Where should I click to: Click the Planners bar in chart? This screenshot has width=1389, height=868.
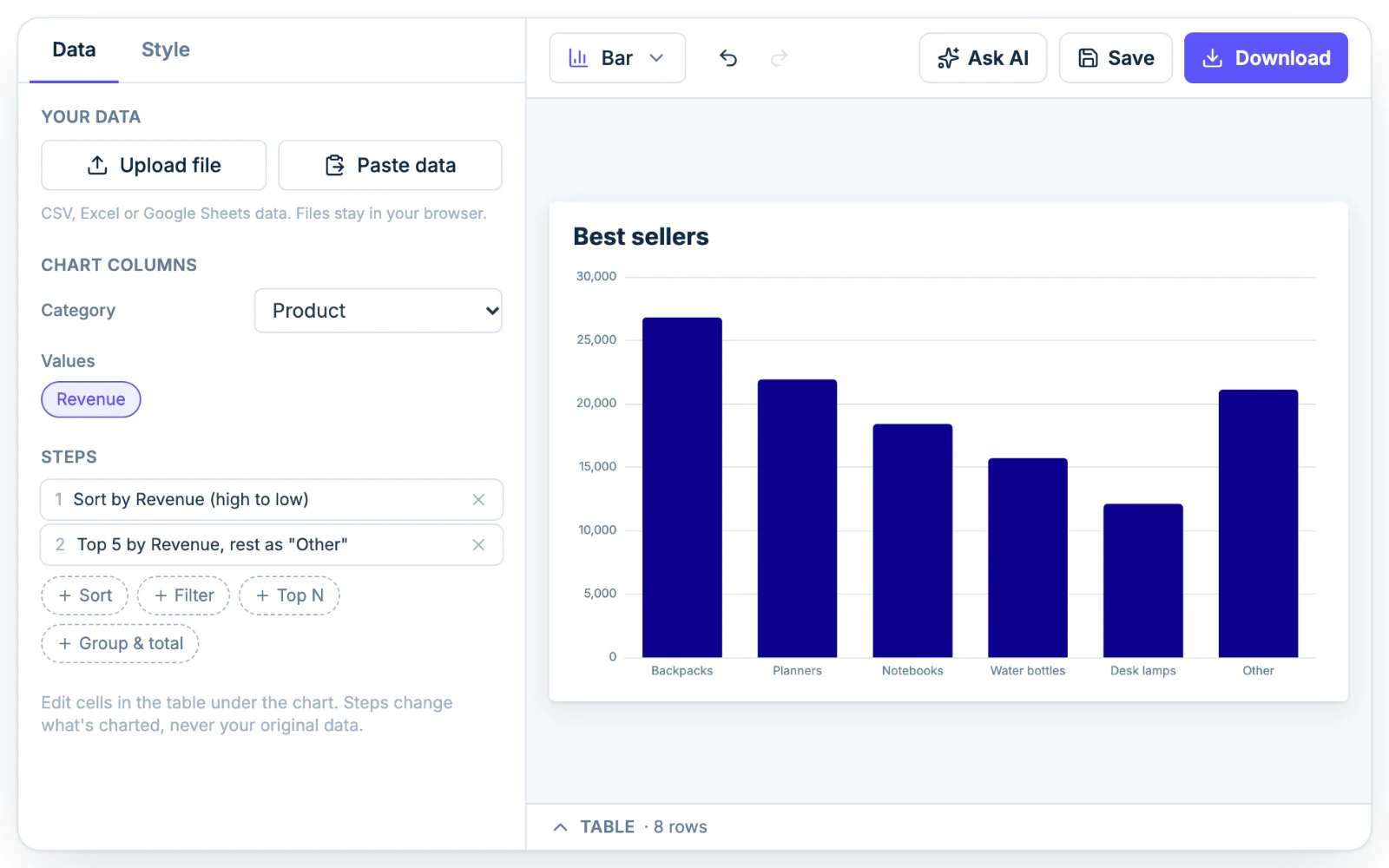tap(797, 518)
